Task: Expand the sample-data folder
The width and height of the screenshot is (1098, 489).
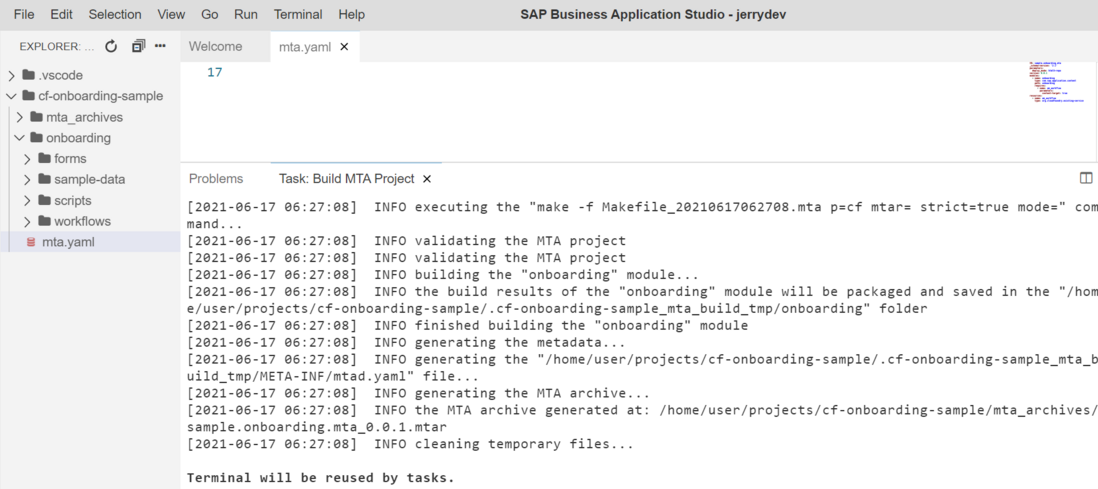Action: [28, 179]
